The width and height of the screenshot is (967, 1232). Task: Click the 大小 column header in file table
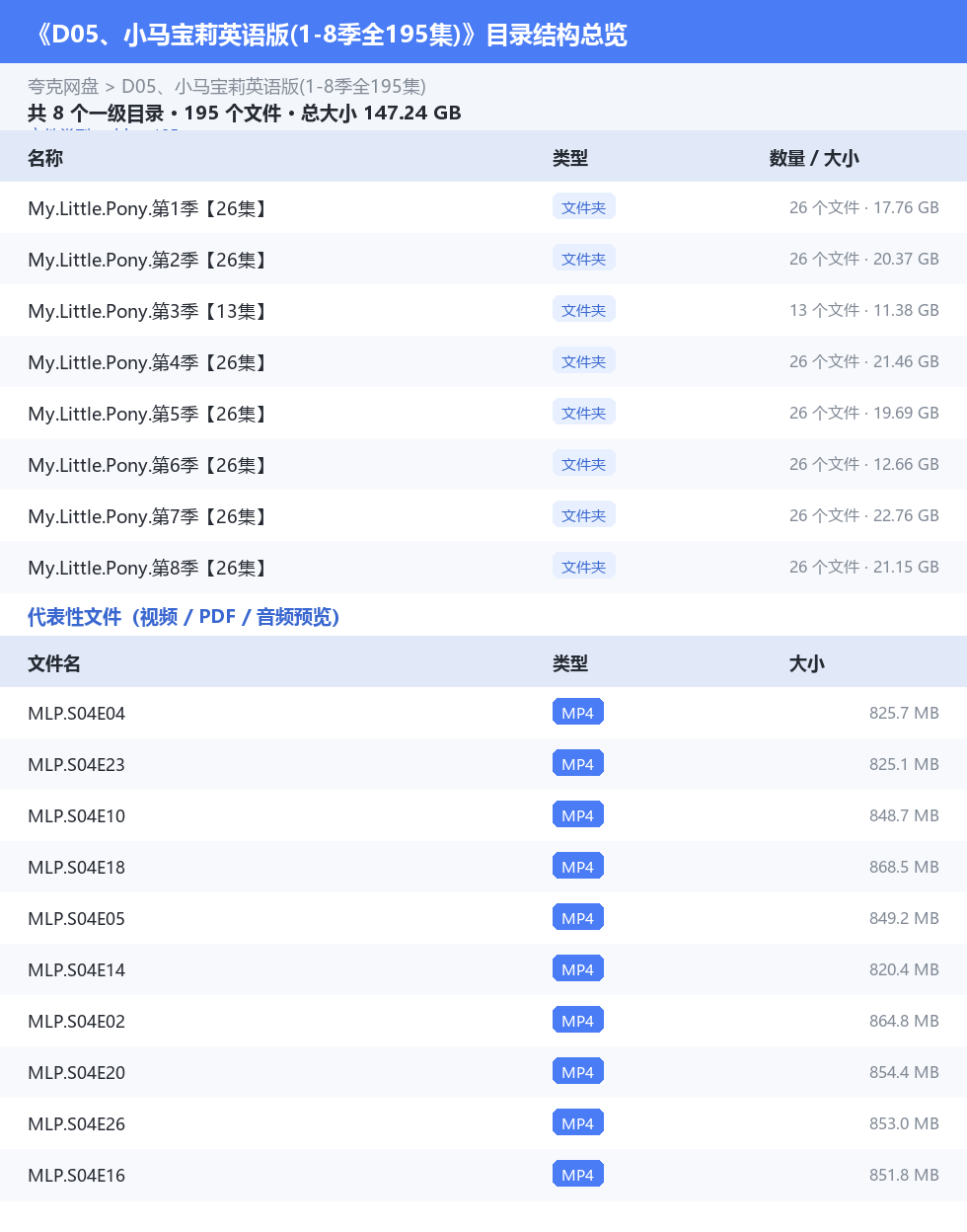pyautogui.click(x=807, y=663)
